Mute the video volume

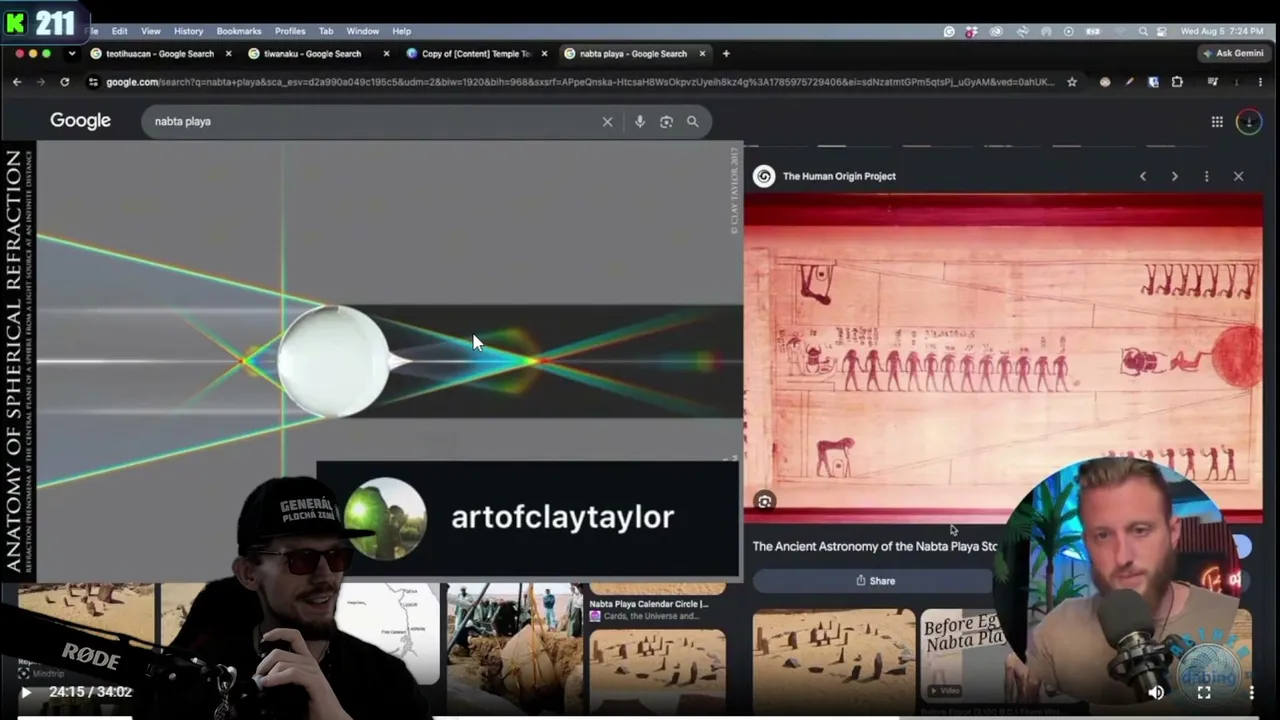(x=1156, y=692)
